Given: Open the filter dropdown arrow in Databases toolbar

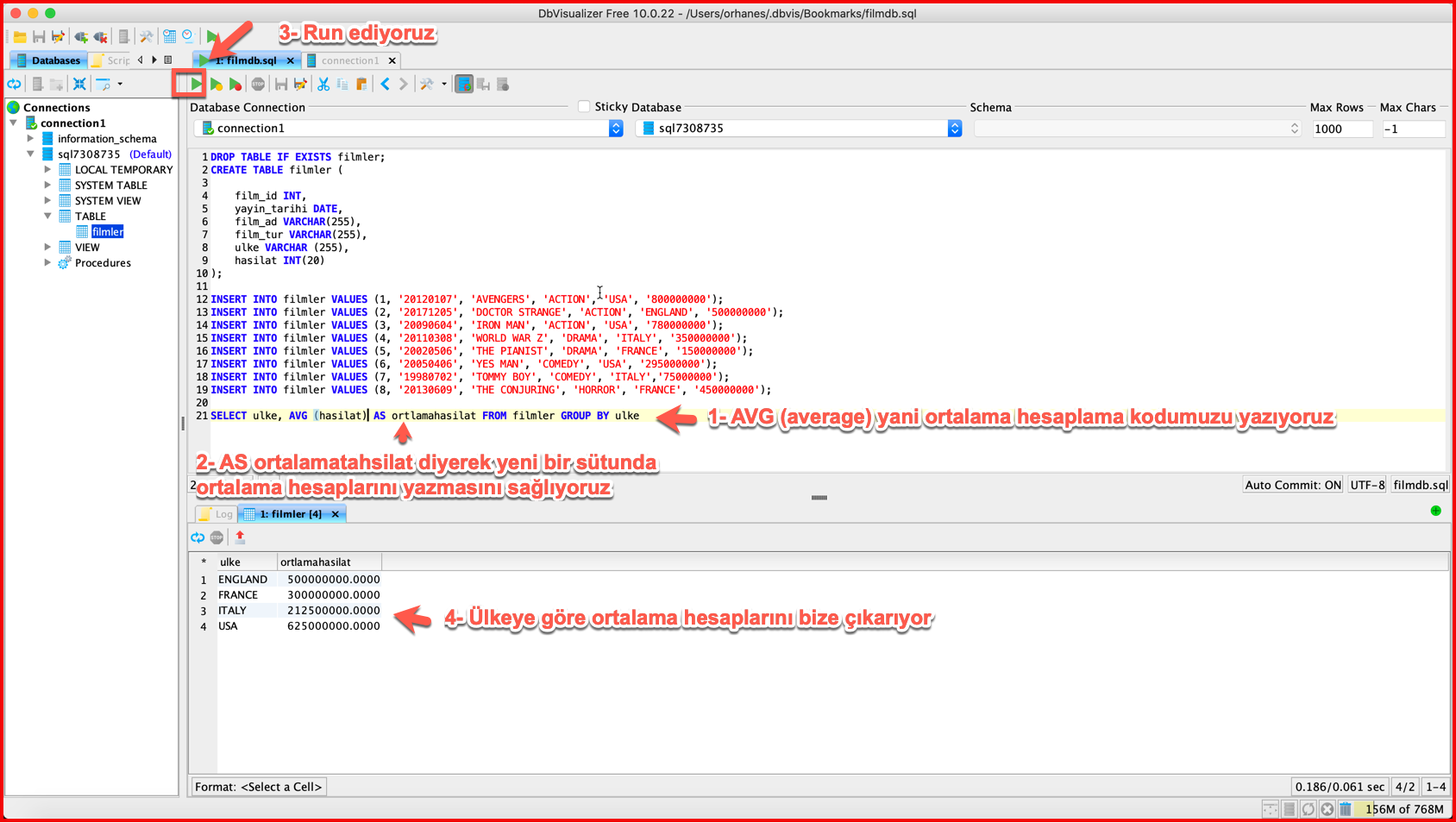Looking at the screenshot, I should pyautogui.click(x=120, y=84).
